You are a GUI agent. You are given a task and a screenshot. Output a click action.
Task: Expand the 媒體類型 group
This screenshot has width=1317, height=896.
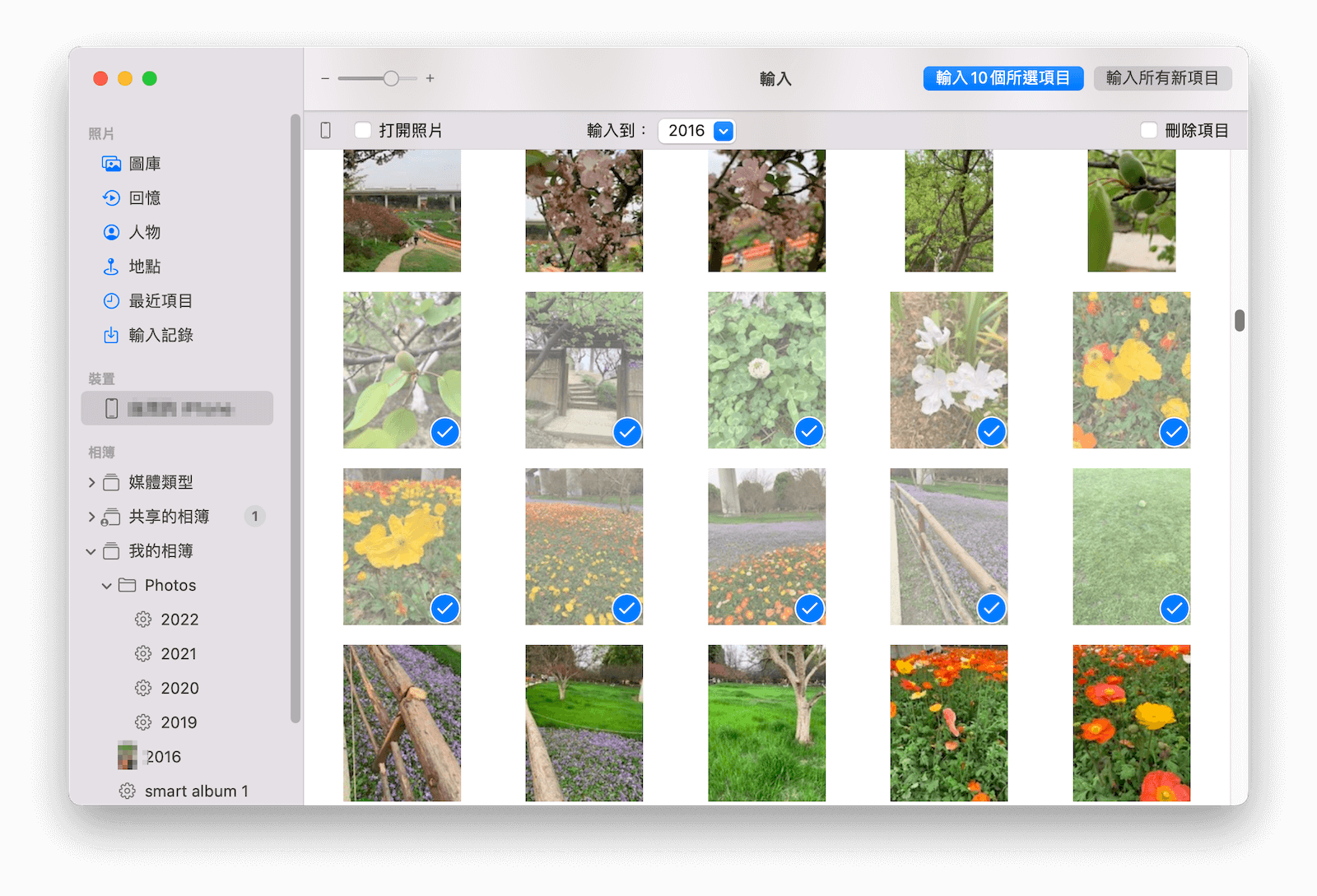pos(91,482)
